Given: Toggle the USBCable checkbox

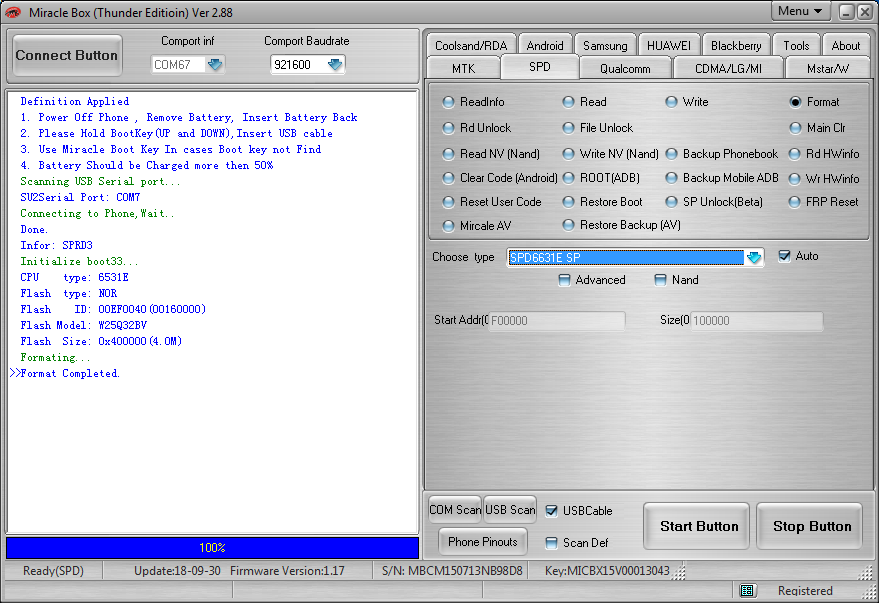Looking at the screenshot, I should 552,511.
